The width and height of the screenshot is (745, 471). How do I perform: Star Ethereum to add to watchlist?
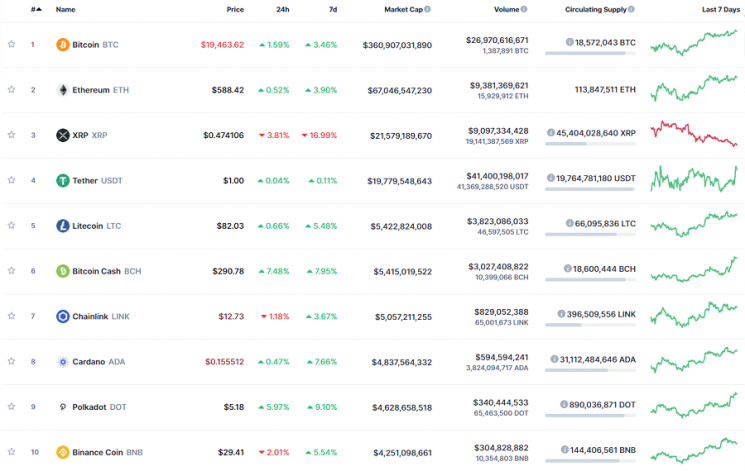click(x=11, y=89)
